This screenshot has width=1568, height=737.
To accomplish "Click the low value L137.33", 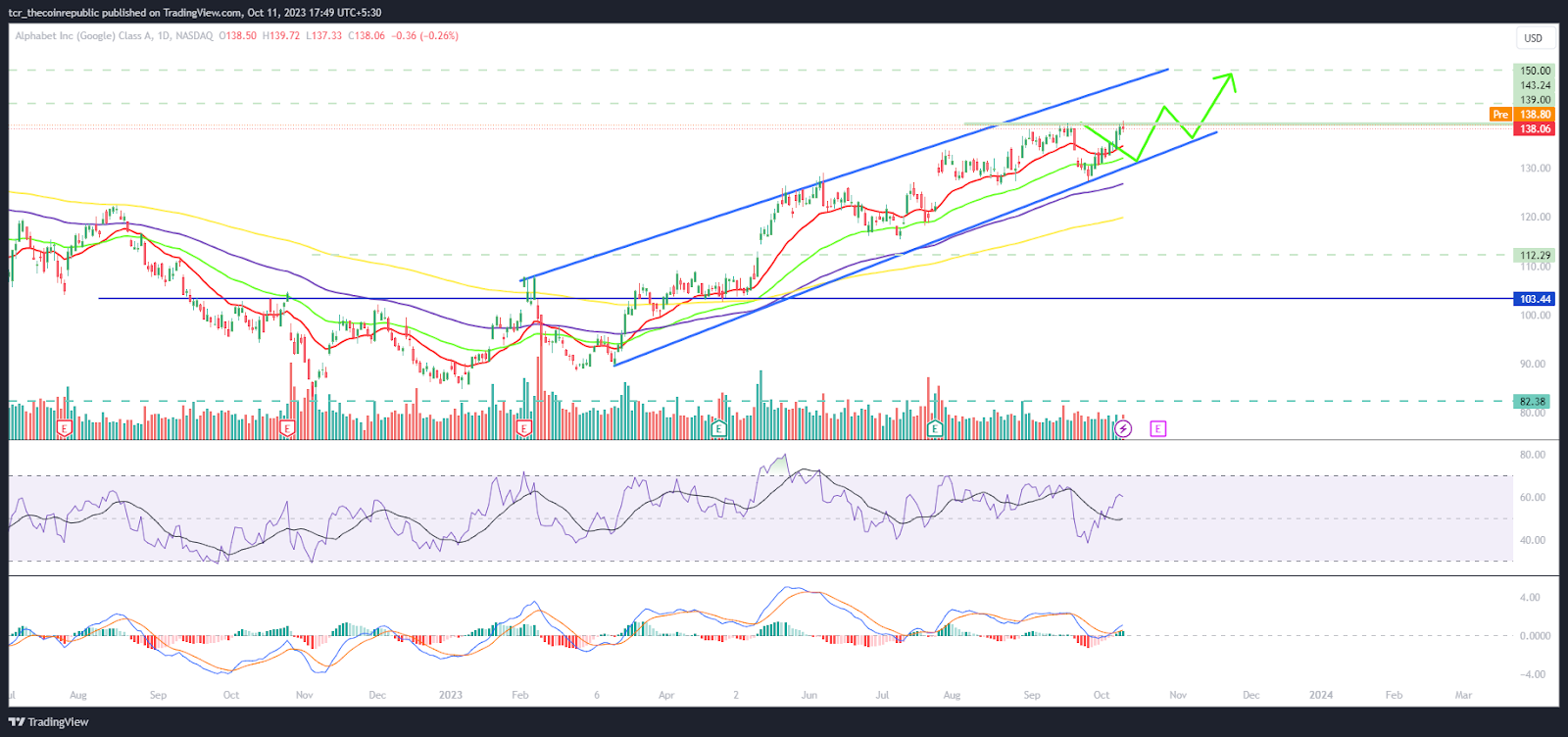I will click(x=324, y=36).
